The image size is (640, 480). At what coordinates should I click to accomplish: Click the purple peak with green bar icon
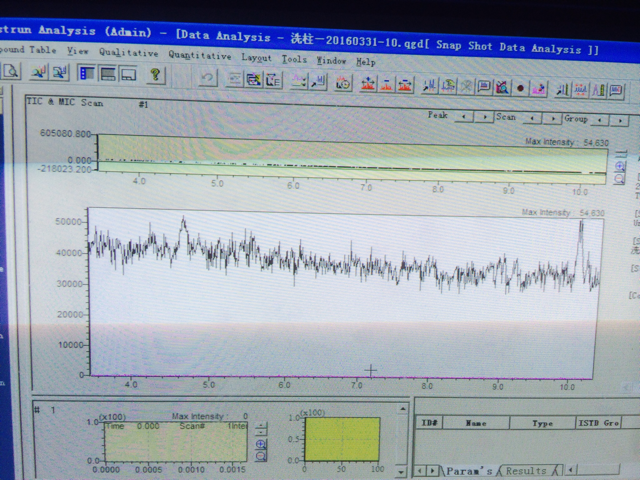(599, 90)
